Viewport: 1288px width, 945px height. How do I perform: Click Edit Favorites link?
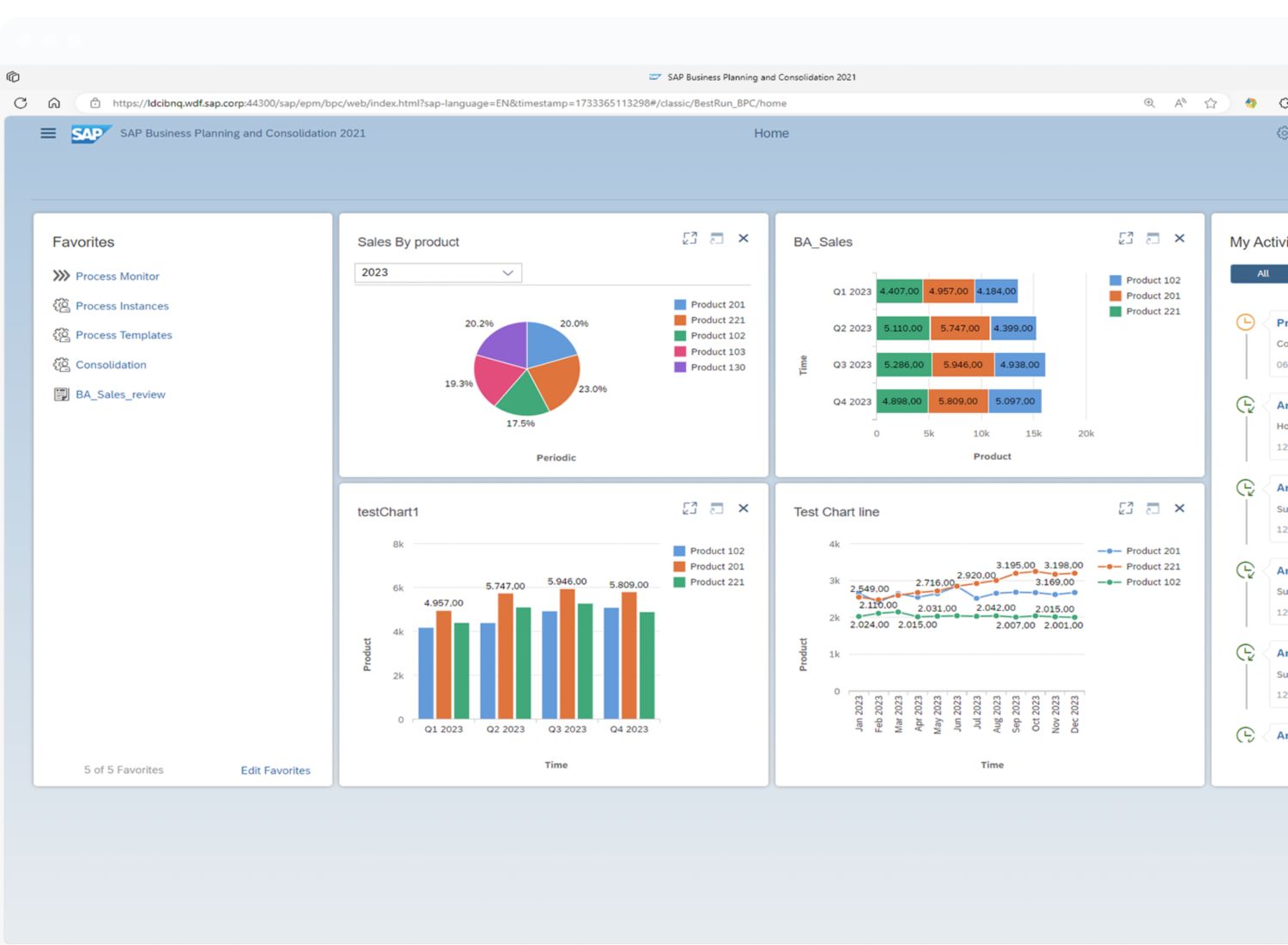tap(275, 771)
